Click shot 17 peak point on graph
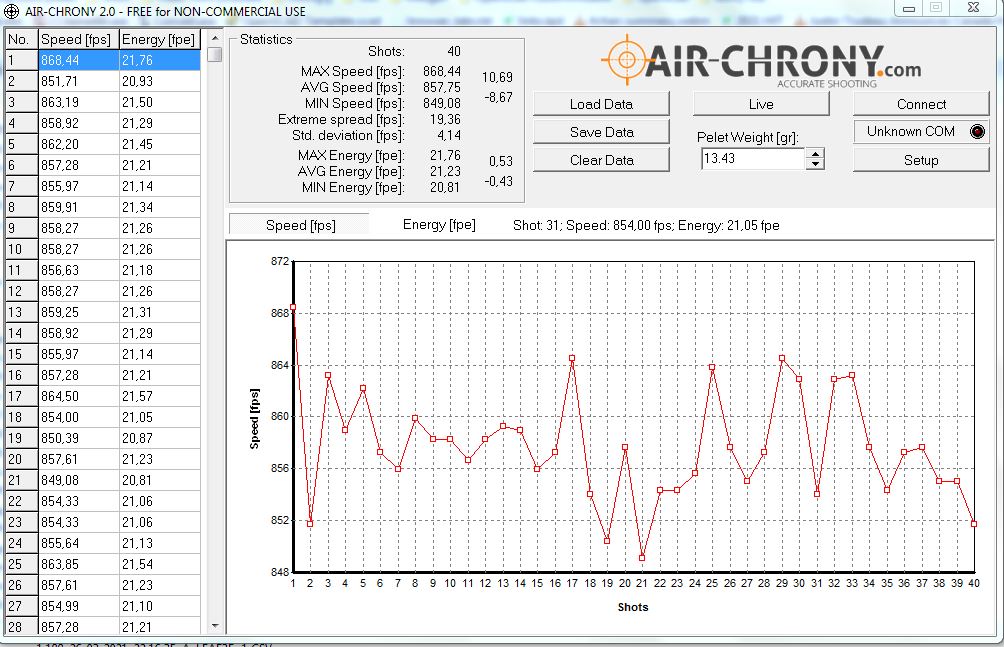The height and width of the screenshot is (647, 1004). pos(572,359)
